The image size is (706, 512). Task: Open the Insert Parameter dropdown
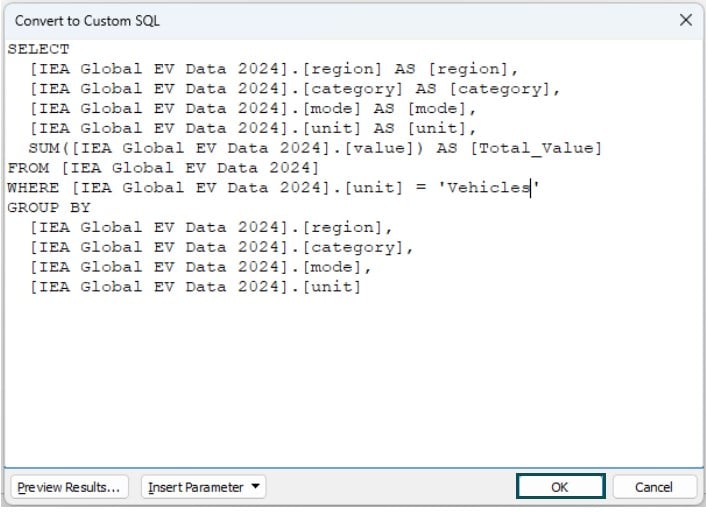204,487
